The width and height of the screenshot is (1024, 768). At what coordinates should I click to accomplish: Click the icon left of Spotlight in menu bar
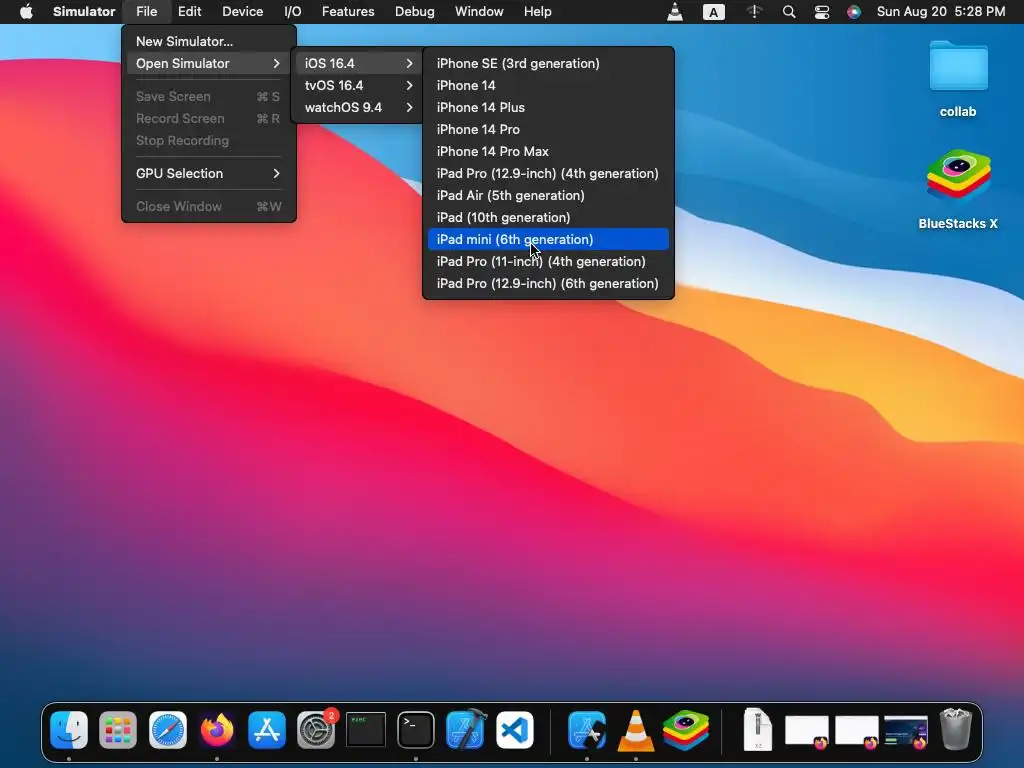coord(754,12)
